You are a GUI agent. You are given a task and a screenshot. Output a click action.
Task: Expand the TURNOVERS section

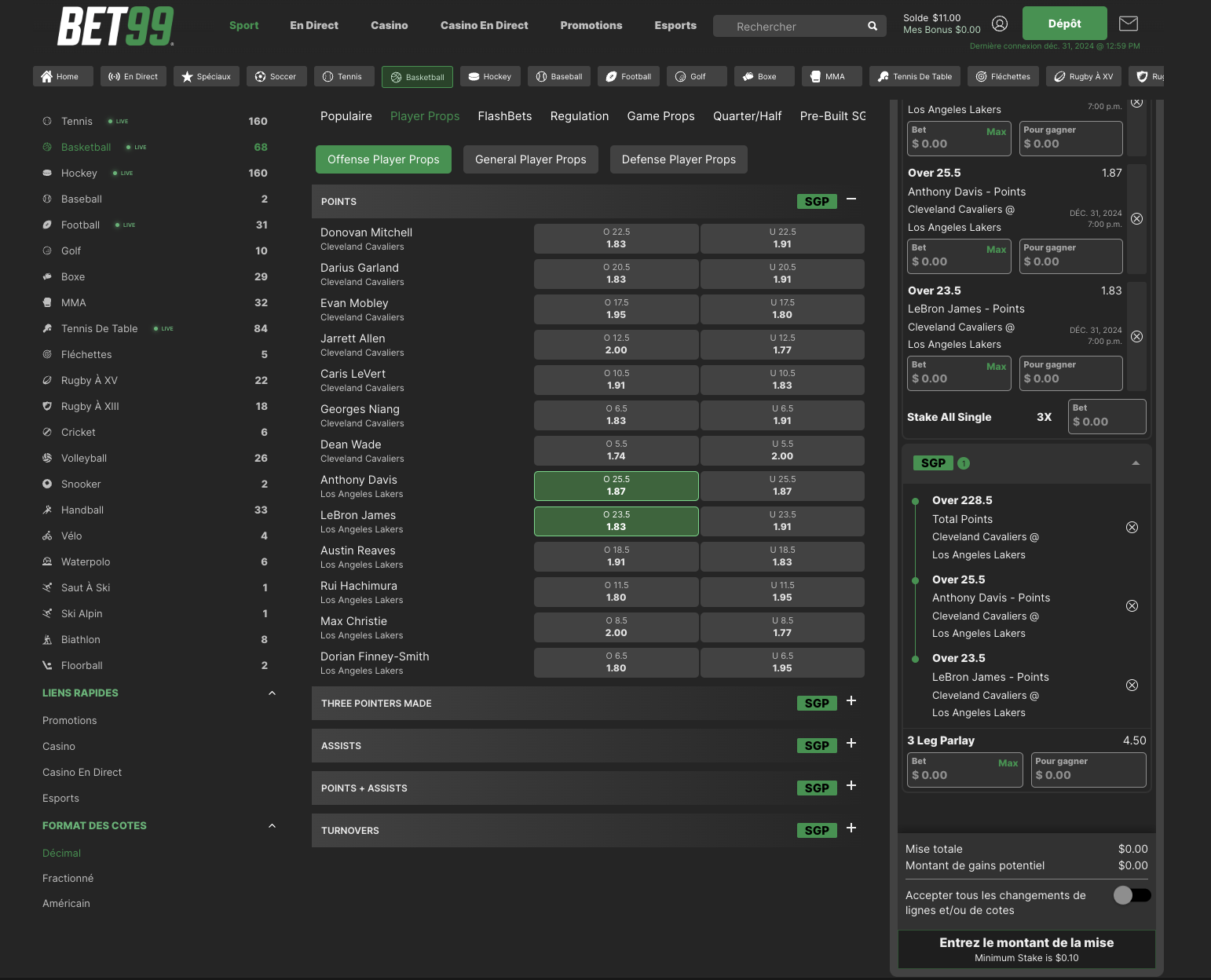point(851,828)
